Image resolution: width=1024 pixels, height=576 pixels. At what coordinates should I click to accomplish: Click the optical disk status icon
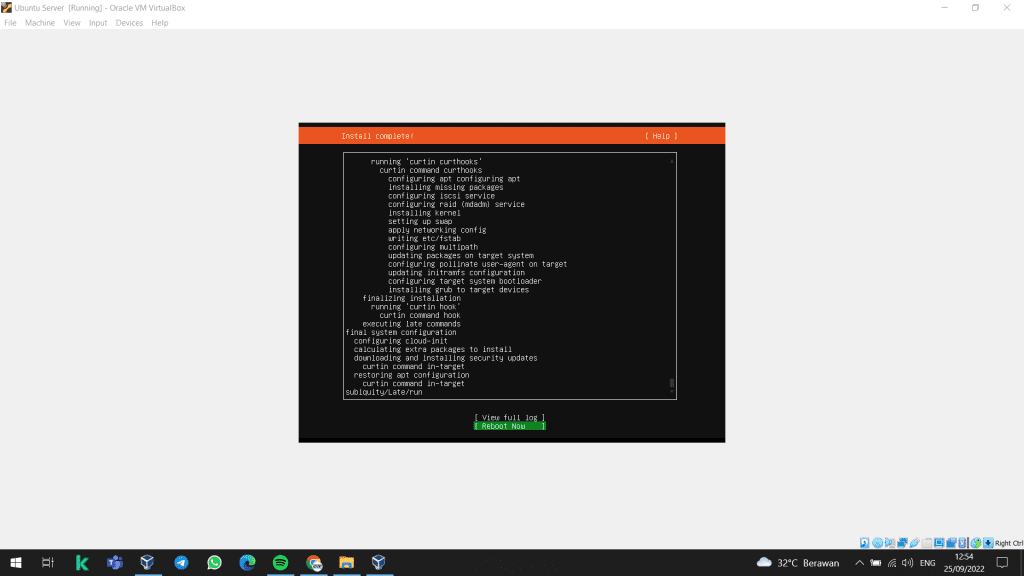(x=877, y=543)
